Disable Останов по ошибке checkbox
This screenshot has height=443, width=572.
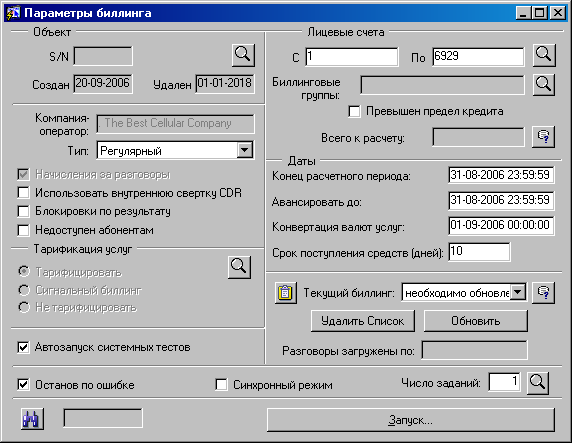[x=23, y=385]
